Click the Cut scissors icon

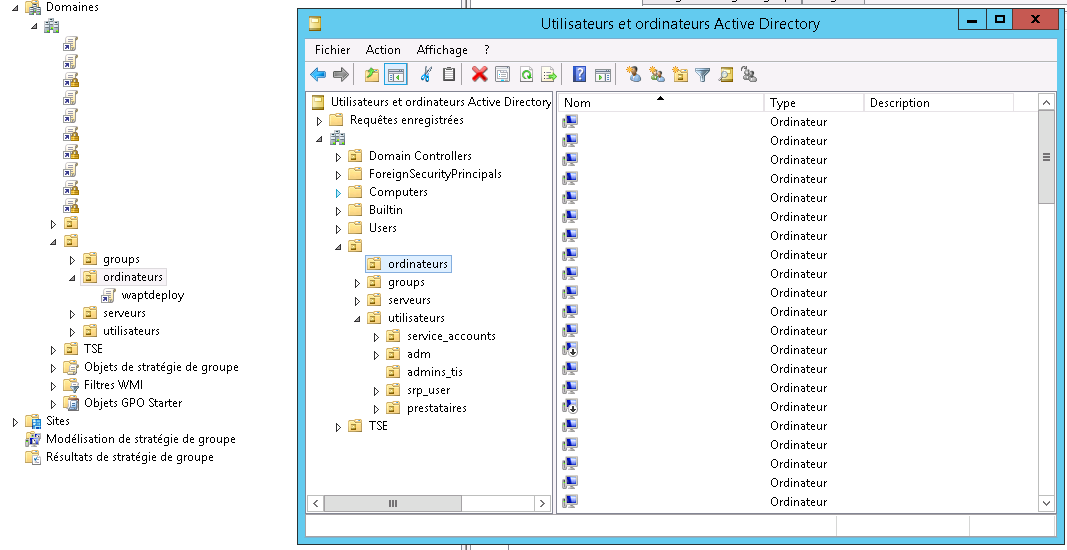(426, 74)
